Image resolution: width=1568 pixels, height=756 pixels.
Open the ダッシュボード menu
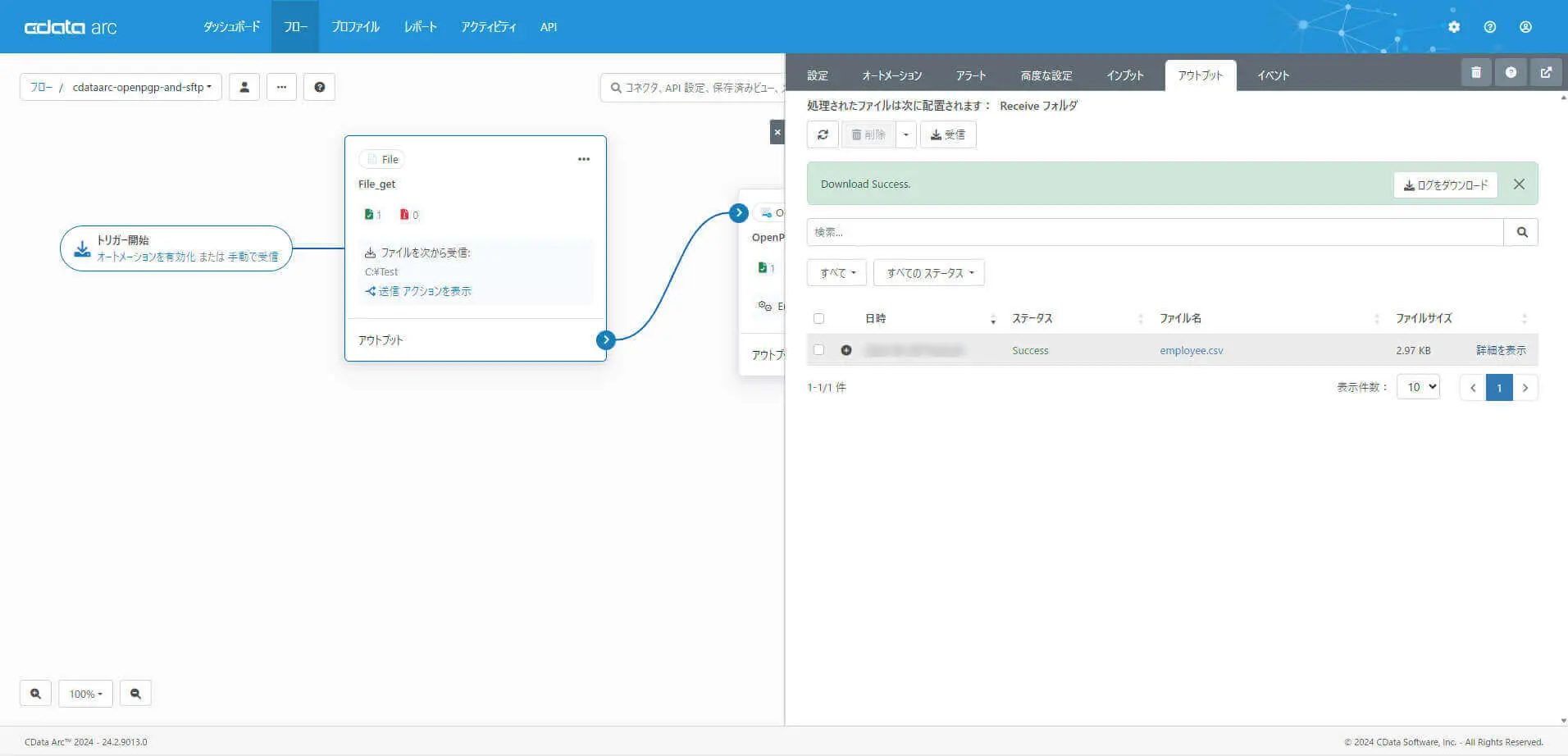tap(231, 27)
